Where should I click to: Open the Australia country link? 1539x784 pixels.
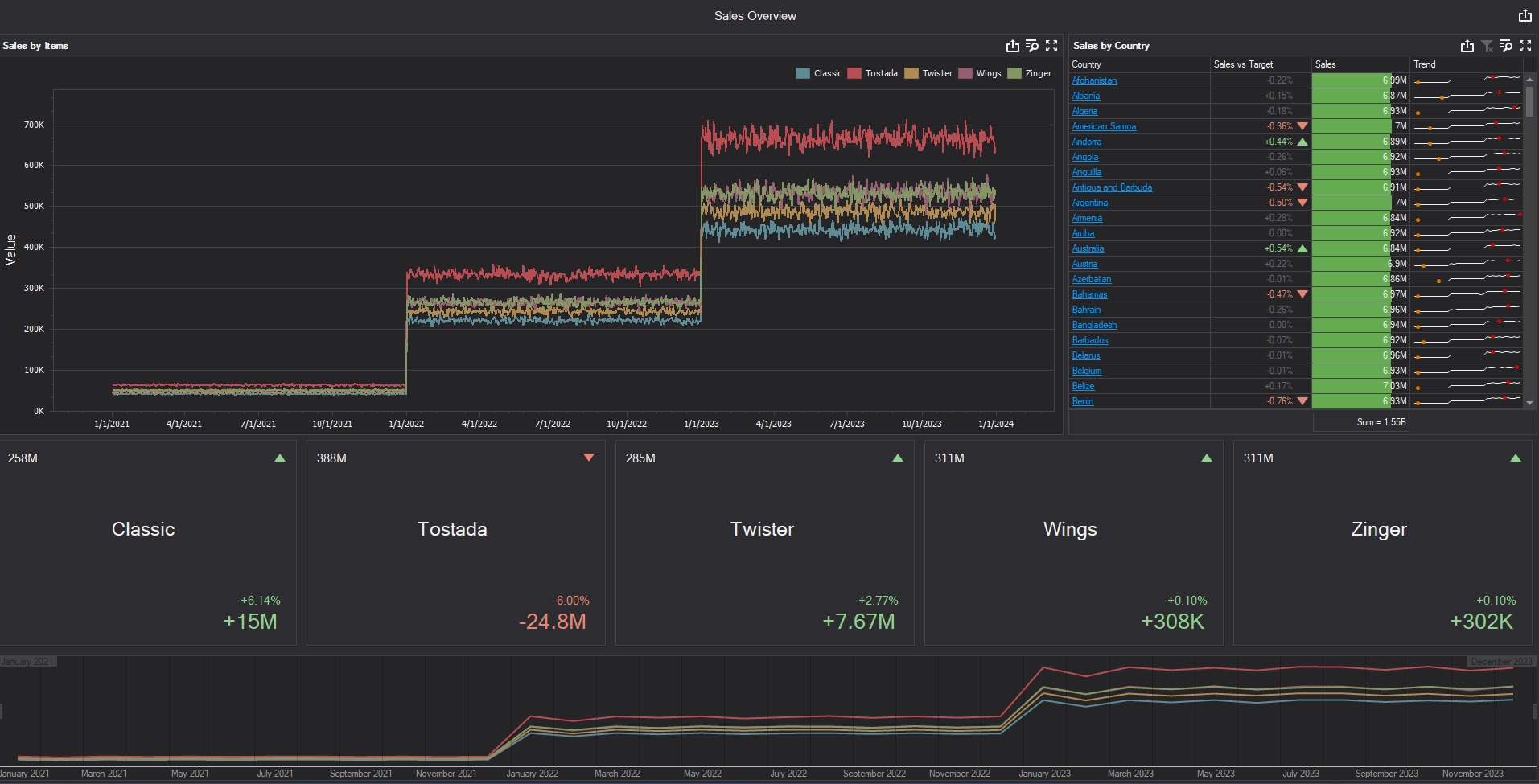1088,248
